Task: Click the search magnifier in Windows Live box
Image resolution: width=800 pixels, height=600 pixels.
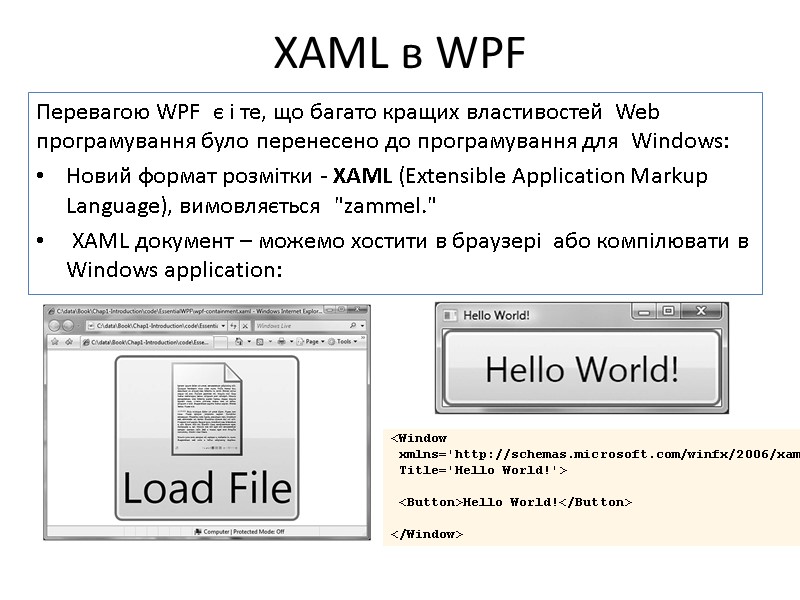Action: coord(353,326)
